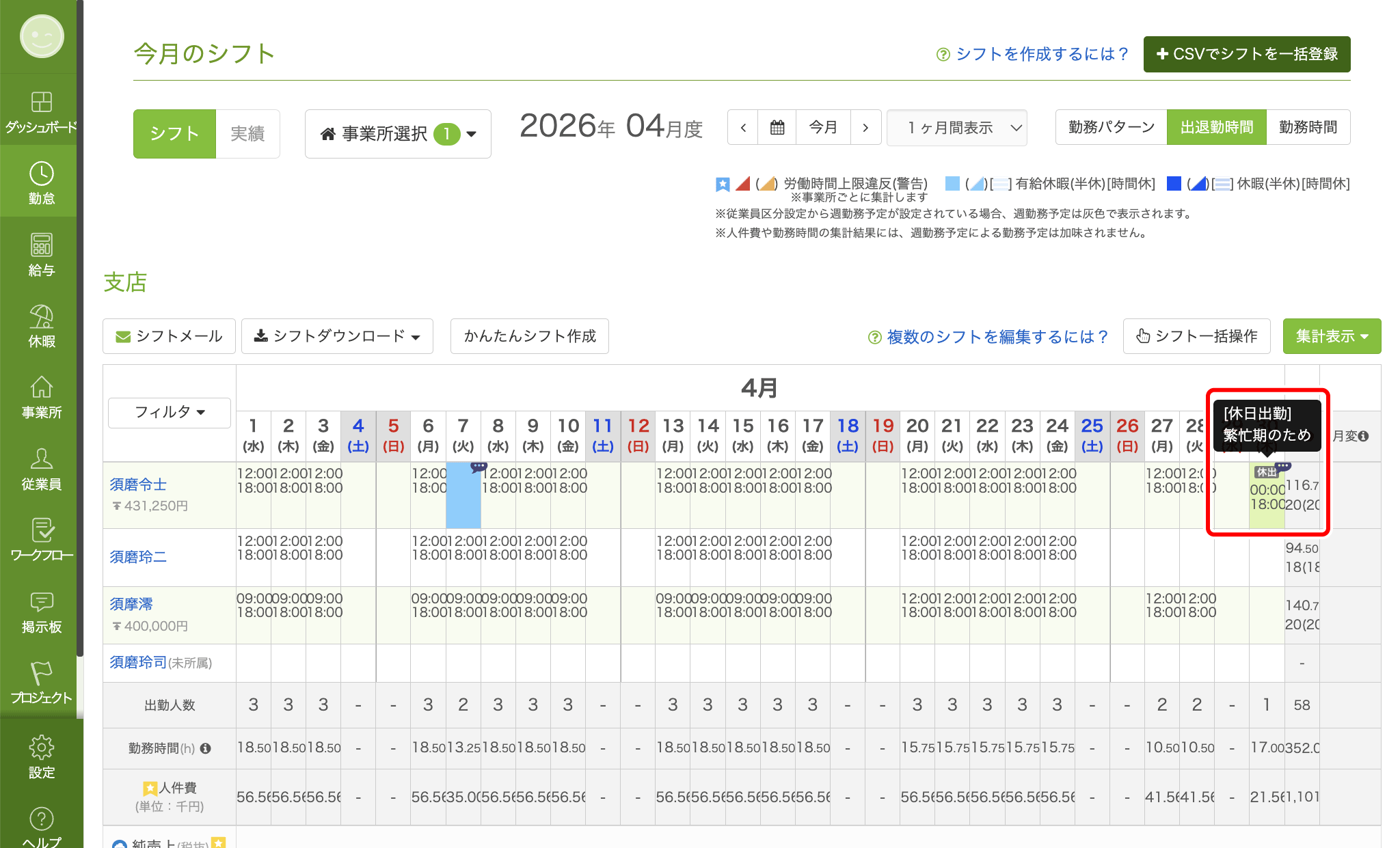This screenshot has height=848, width=1400.
Task: Click the 休出 badge in 須磨今士's row
Action: click(1266, 472)
